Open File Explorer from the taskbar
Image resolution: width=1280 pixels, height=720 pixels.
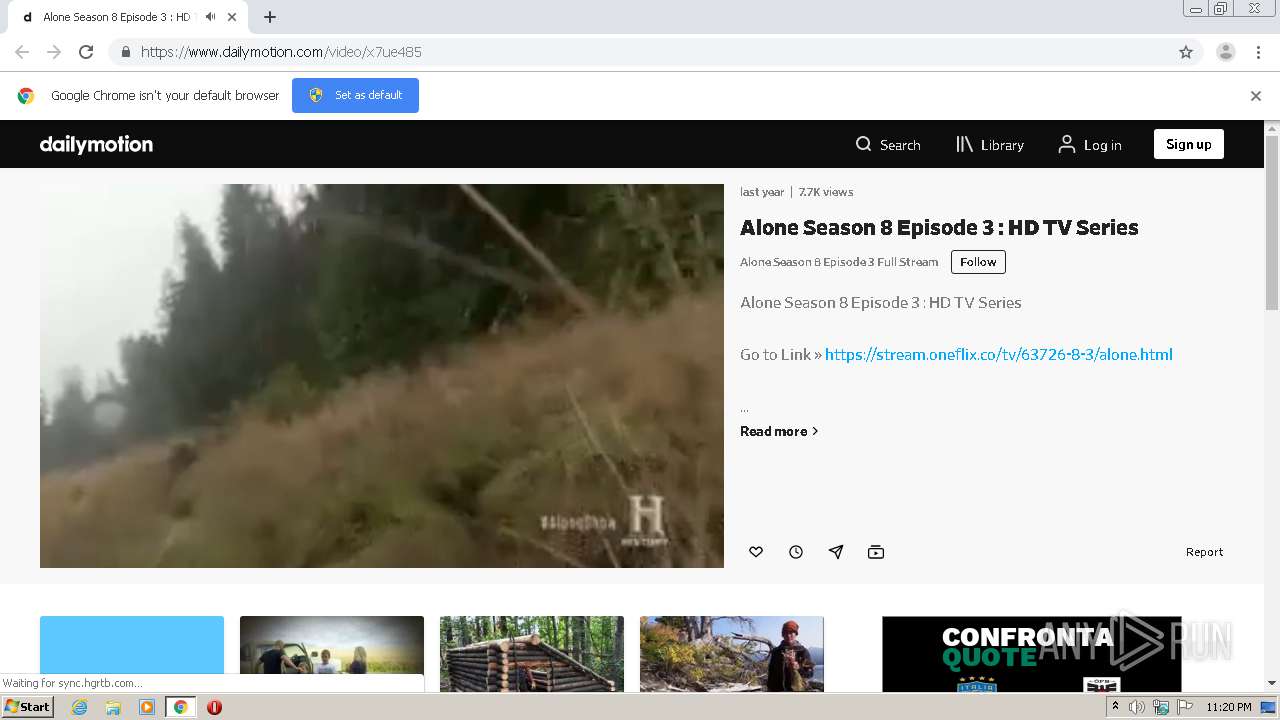pos(113,707)
